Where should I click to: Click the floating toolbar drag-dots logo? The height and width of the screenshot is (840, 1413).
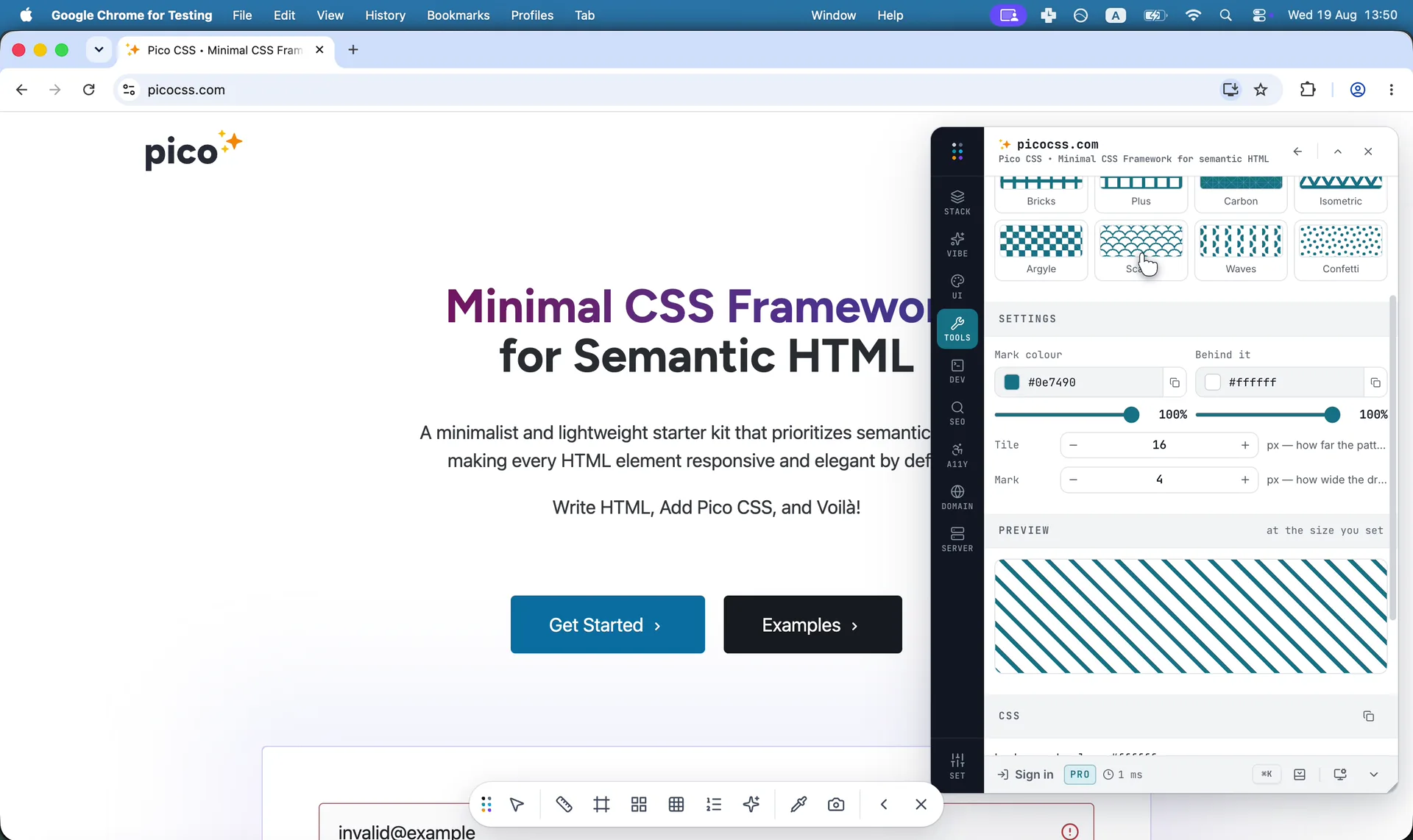click(486, 805)
